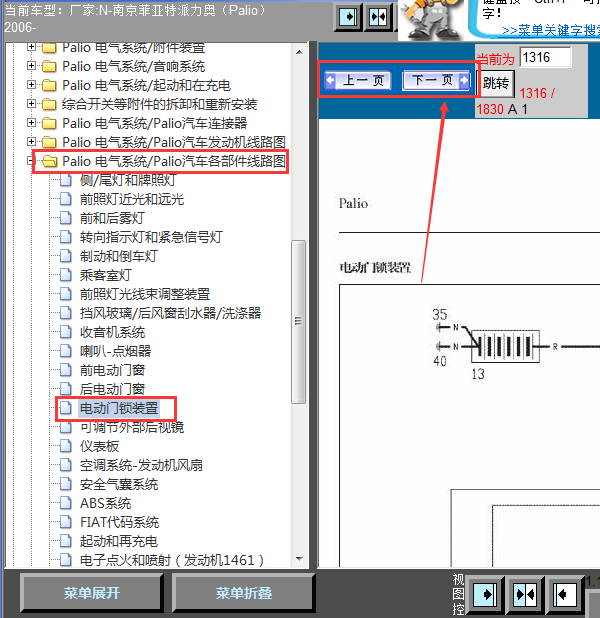Click the mechanic mascot image

(x=432, y=19)
